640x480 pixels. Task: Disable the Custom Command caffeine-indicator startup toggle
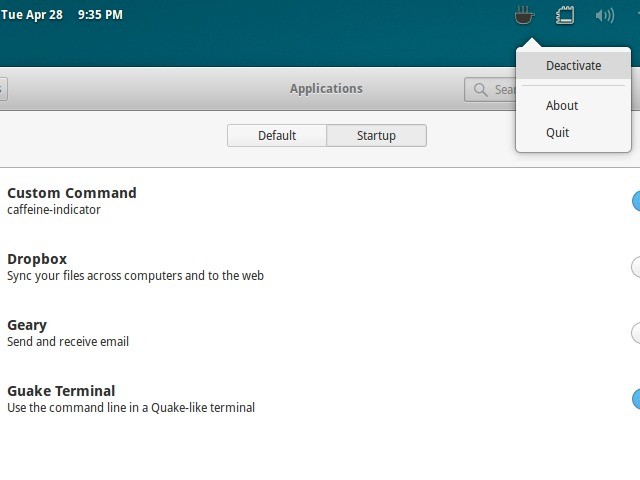tap(635, 201)
